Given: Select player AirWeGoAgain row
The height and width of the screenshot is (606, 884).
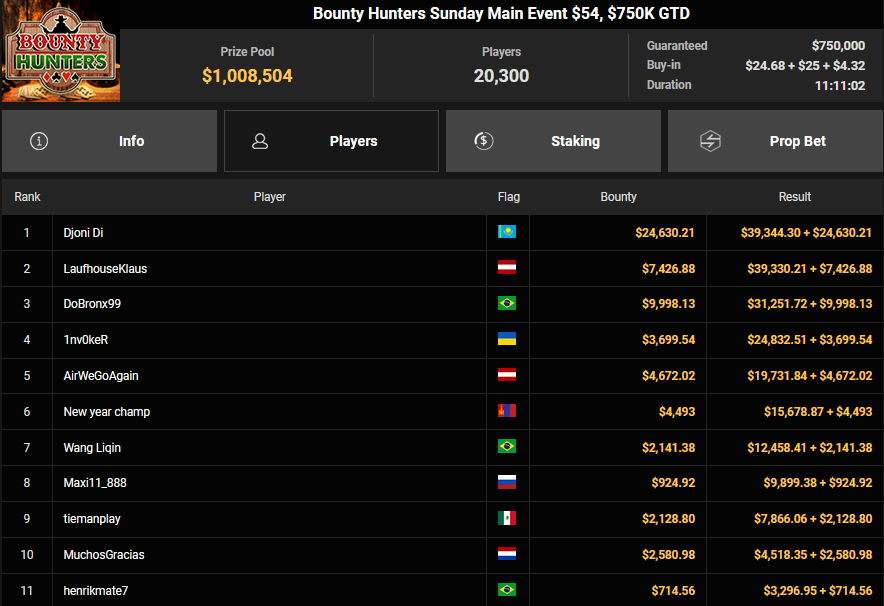Looking at the screenshot, I should (x=101, y=376).
